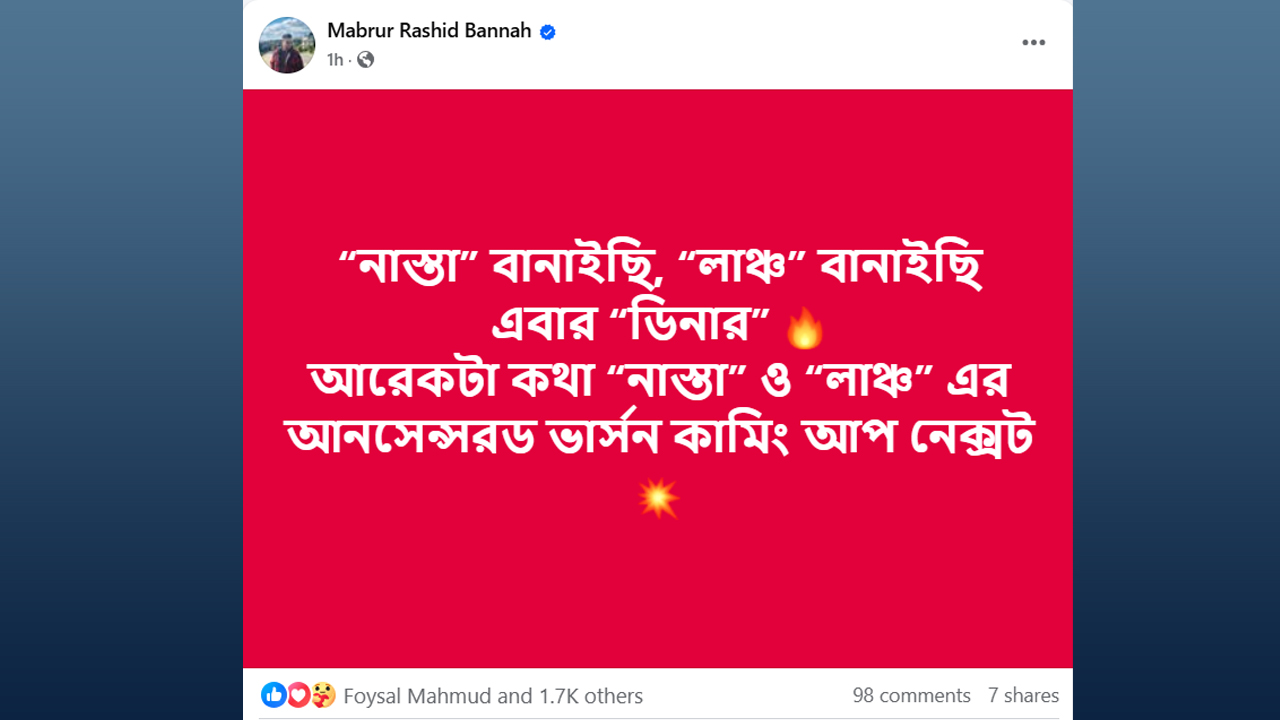This screenshot has height=720, width=1280.
Task: Click the line starting “আনসেন্সরড ভার্সন”
Action: [658, 437]
